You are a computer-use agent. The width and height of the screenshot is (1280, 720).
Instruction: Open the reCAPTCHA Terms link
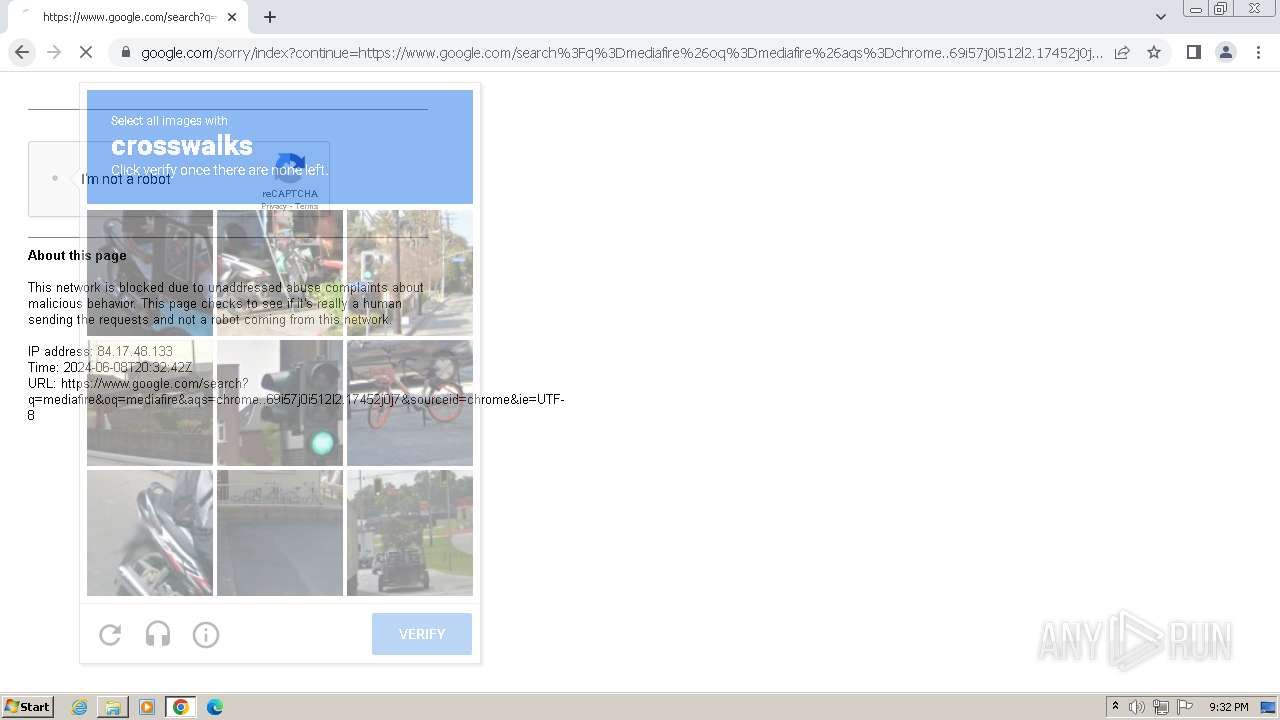coord(307,207)
